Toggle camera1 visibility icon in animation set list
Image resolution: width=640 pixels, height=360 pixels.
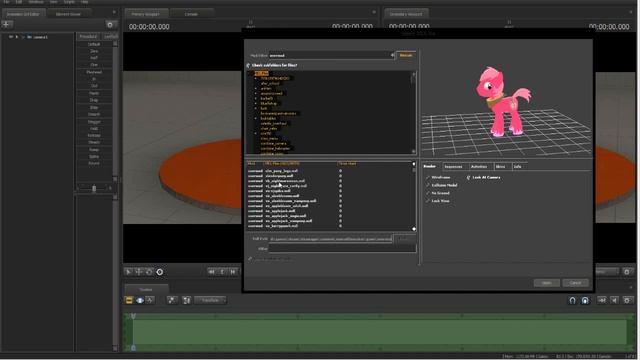[11, 37]
